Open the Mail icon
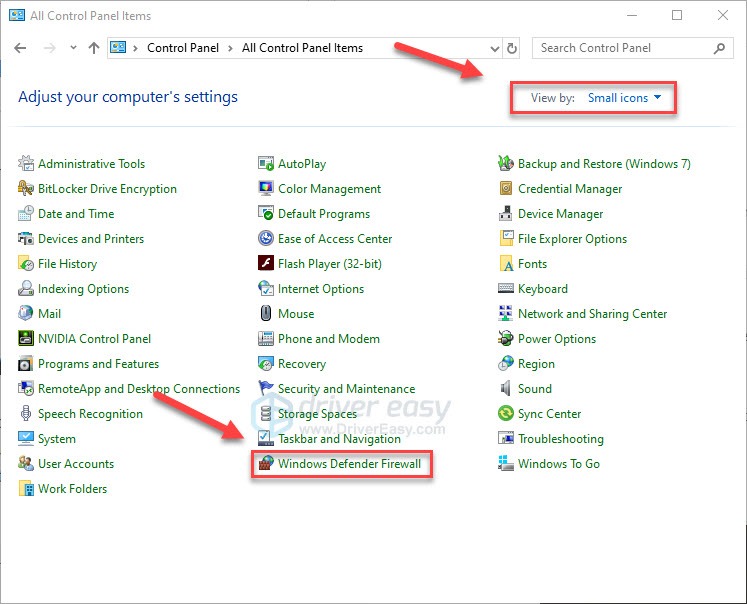The height and width of the screenshot is (604, 747). (26, 313)
